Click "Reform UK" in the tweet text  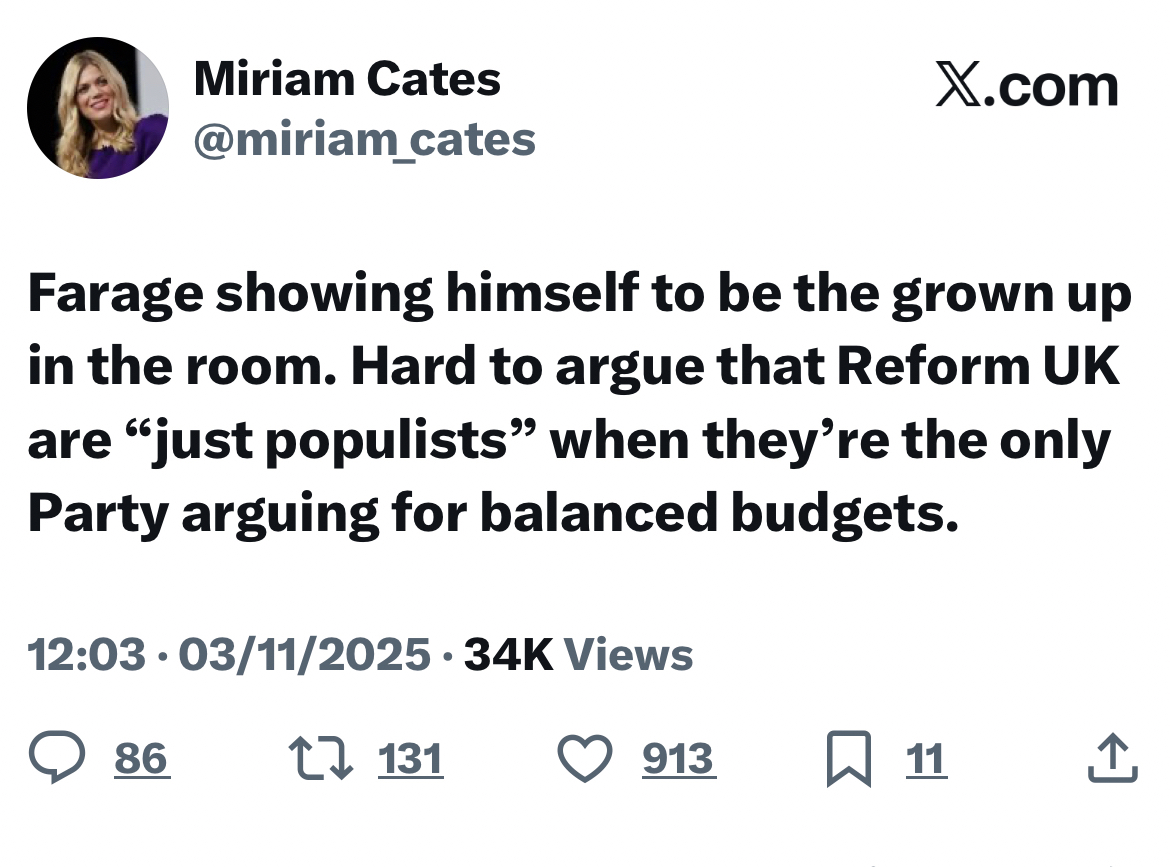tap(977, 367)
